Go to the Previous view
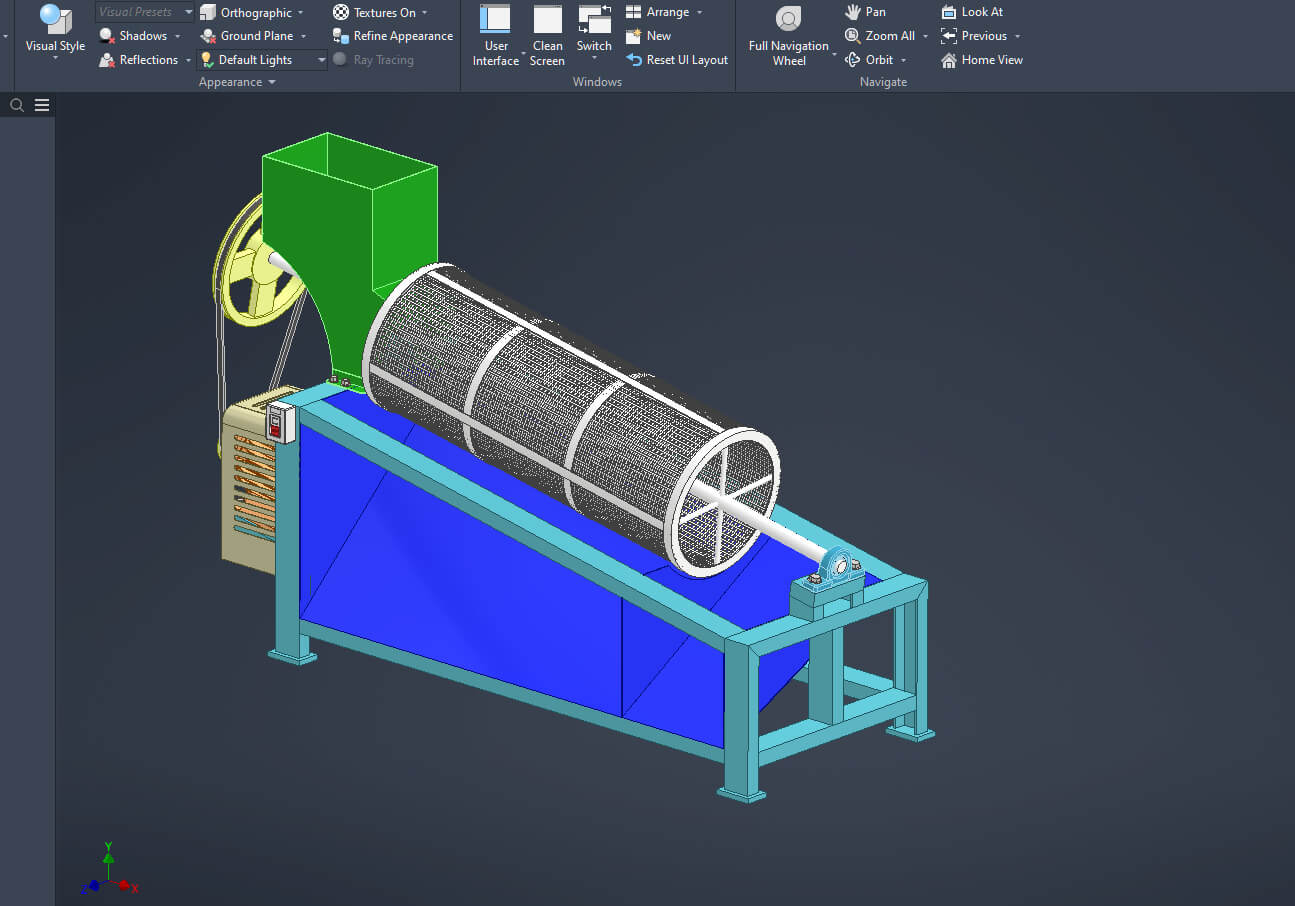1295x906 pixels. coord(973,36)
